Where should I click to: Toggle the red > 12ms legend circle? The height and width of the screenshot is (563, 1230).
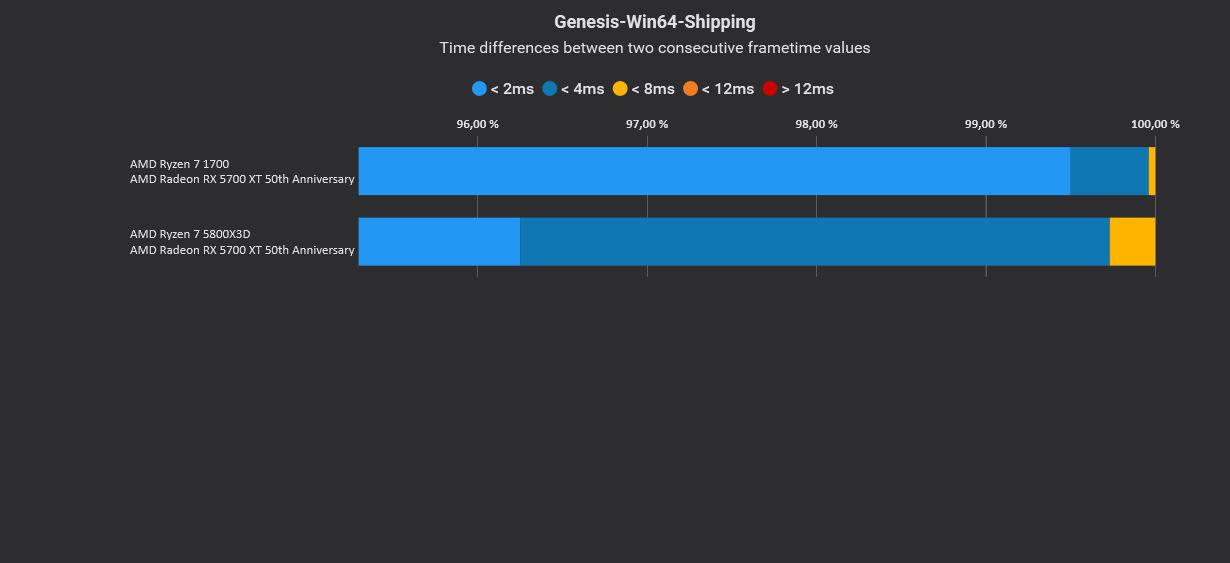pos(770,89)
